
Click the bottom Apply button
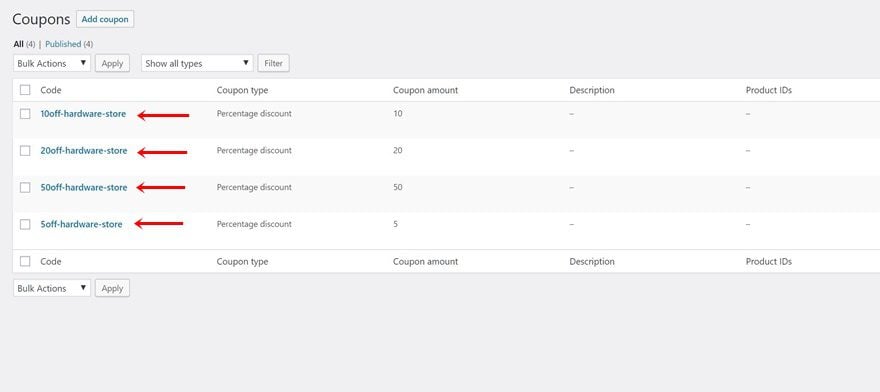(x=112, y=288)
